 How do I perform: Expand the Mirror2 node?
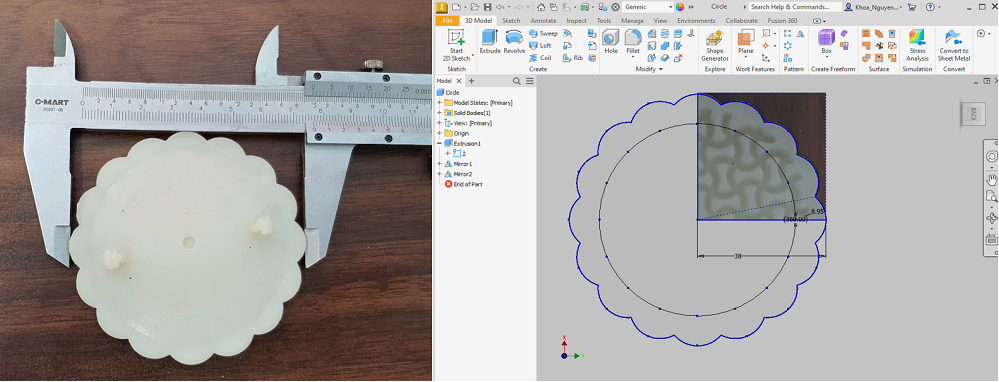(x=439, y=174)
